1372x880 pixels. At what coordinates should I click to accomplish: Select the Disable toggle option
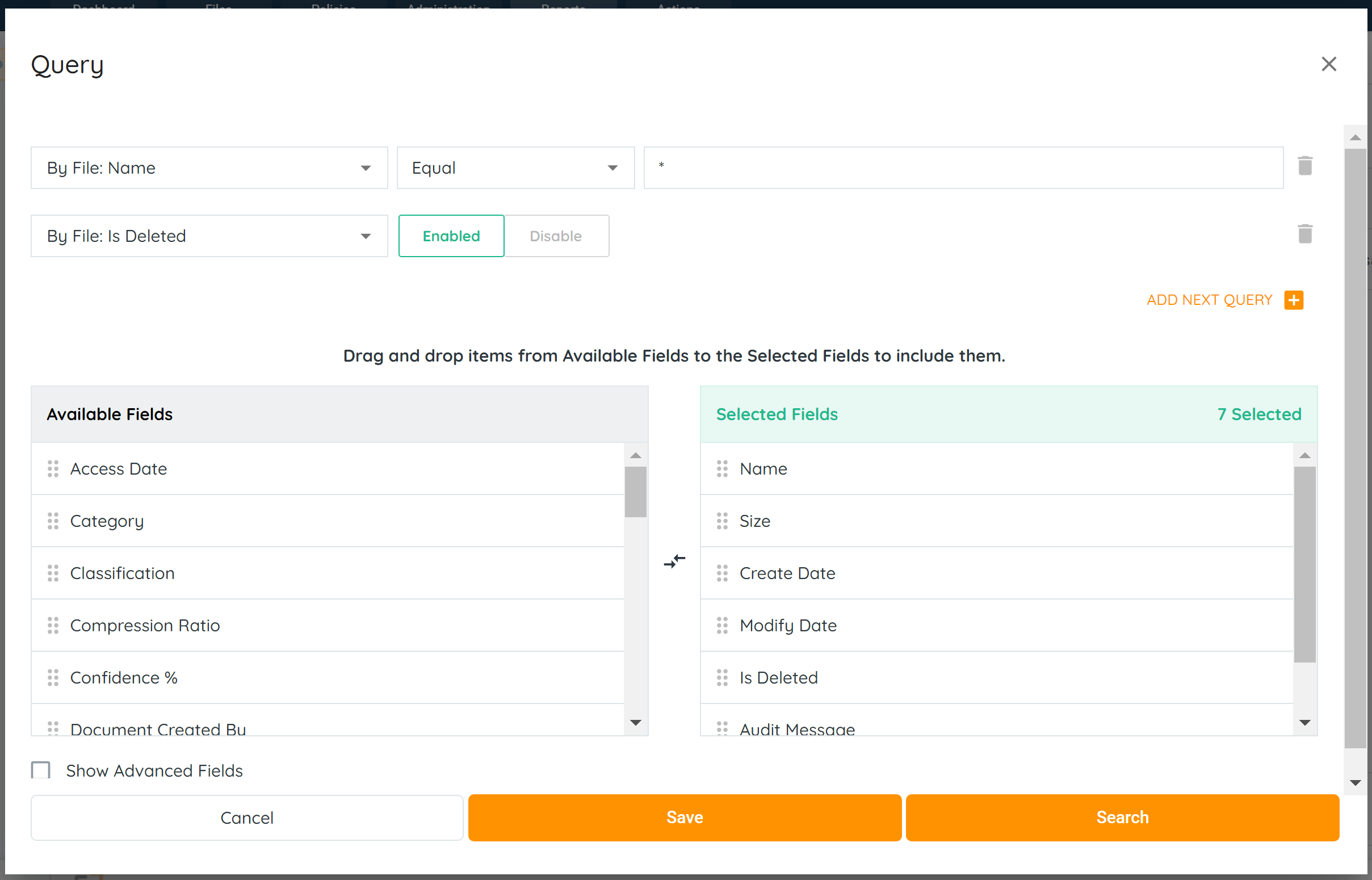[556, 236]
